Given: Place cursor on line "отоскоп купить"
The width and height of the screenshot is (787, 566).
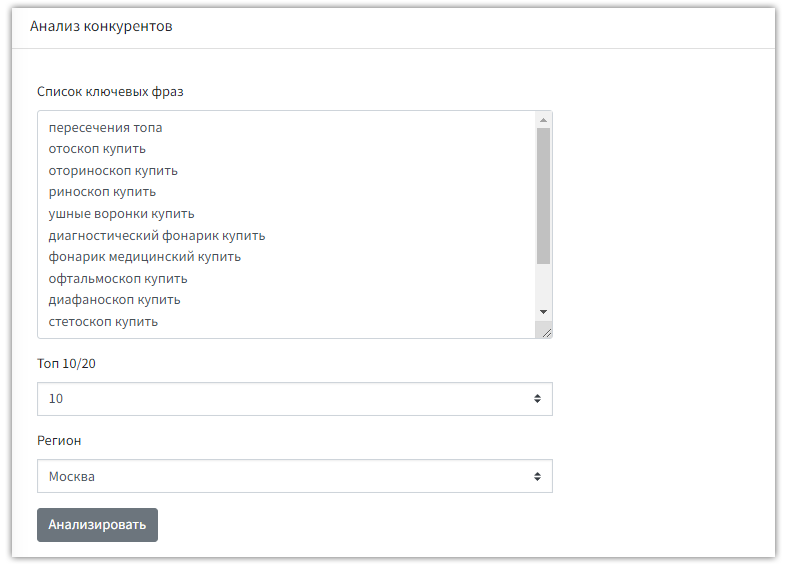Looking at the screenshot, I should (x=97, y=149).
